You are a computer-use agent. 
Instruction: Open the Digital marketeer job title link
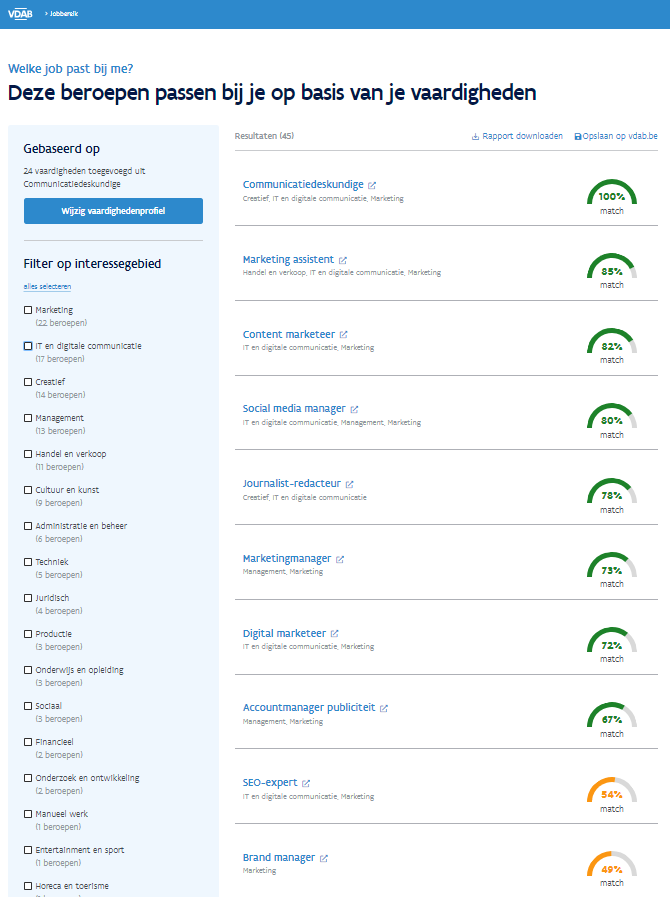(x=284, y=633)
